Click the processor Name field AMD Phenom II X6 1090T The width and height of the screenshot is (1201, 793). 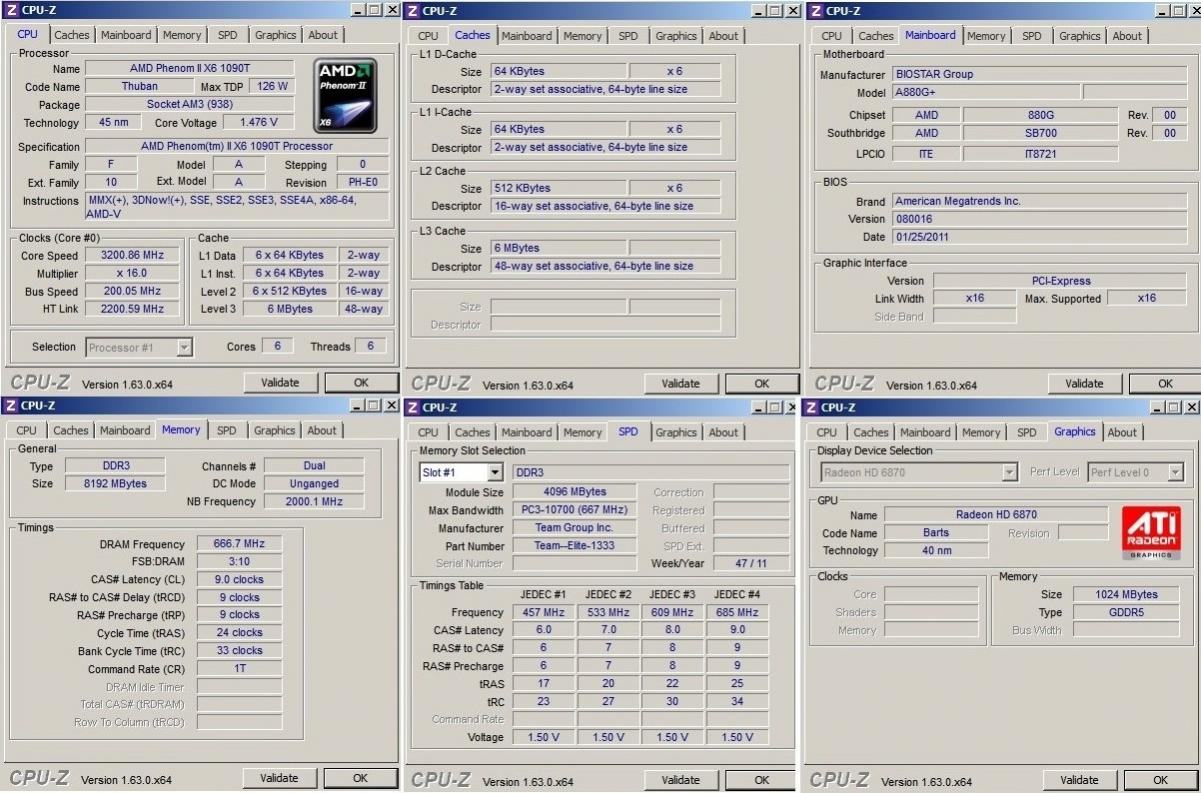pyautogui.click(x=190, y=69)
